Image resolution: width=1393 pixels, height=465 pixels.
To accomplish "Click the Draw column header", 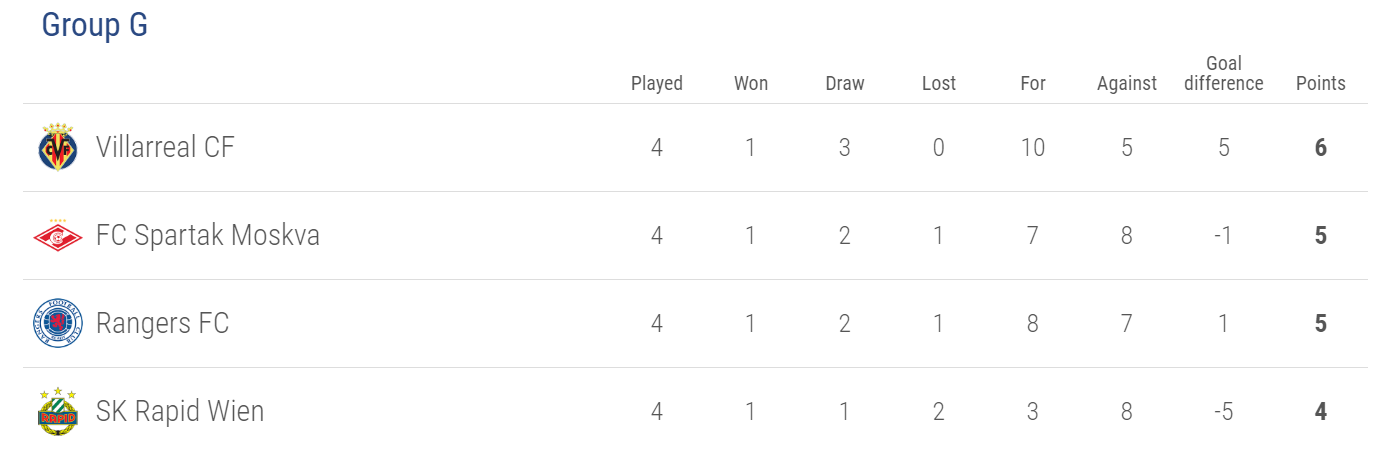I will point(845,84).
